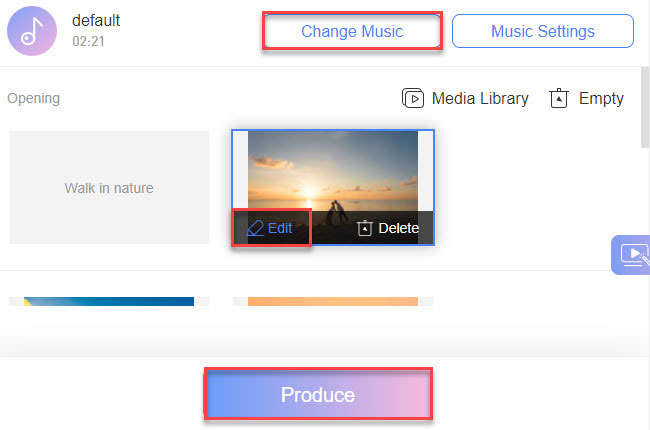Click the Edit pencil icon on clip
Screen dimensions: 650x430
(x=255, y=228)
